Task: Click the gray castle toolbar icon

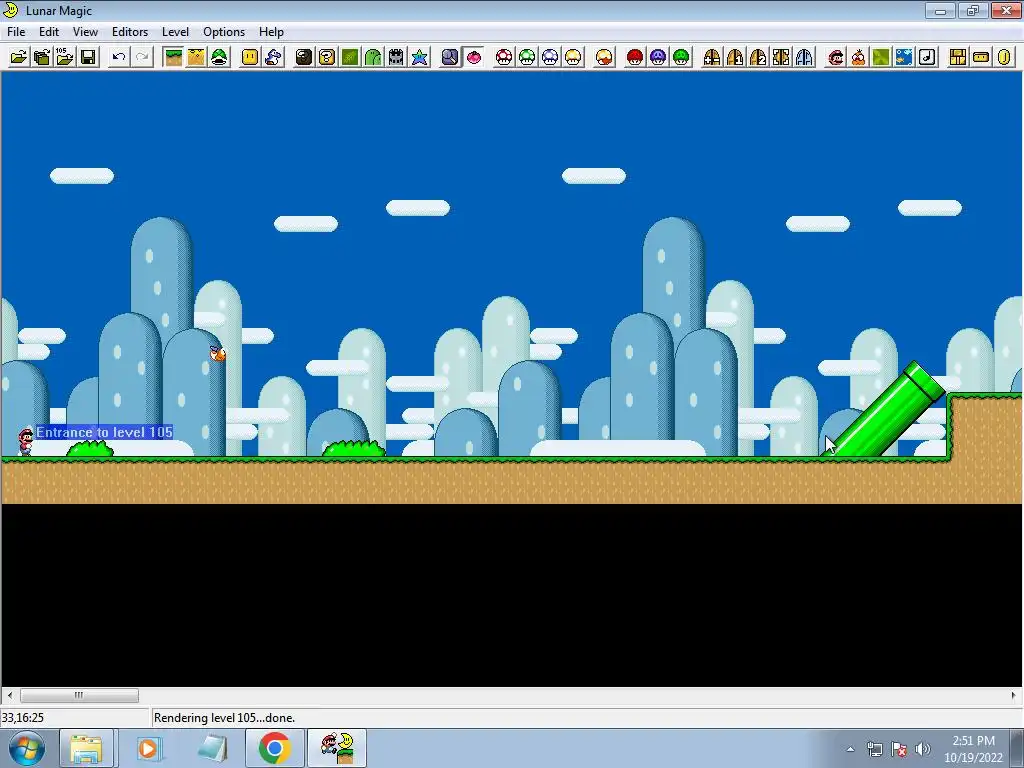Action: (x=396, y=57)
